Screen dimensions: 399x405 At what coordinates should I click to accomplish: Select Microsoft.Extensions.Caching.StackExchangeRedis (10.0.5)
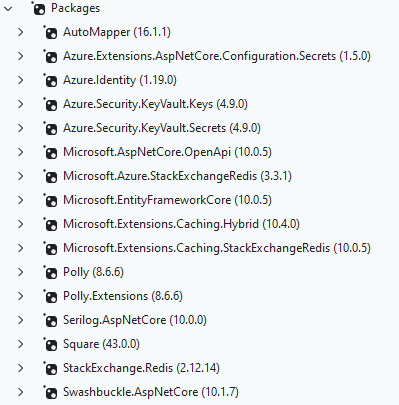click(x=217, y=248)
